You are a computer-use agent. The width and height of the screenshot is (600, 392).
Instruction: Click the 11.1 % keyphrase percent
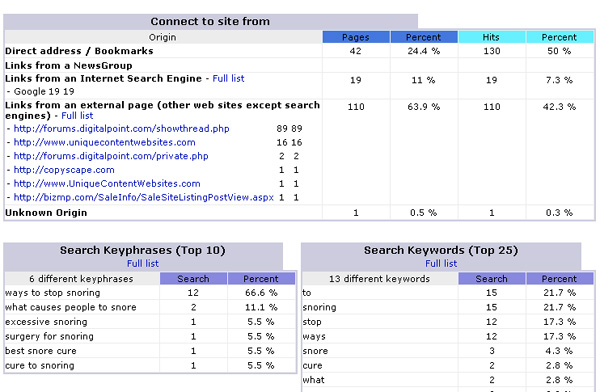[261, 307]
